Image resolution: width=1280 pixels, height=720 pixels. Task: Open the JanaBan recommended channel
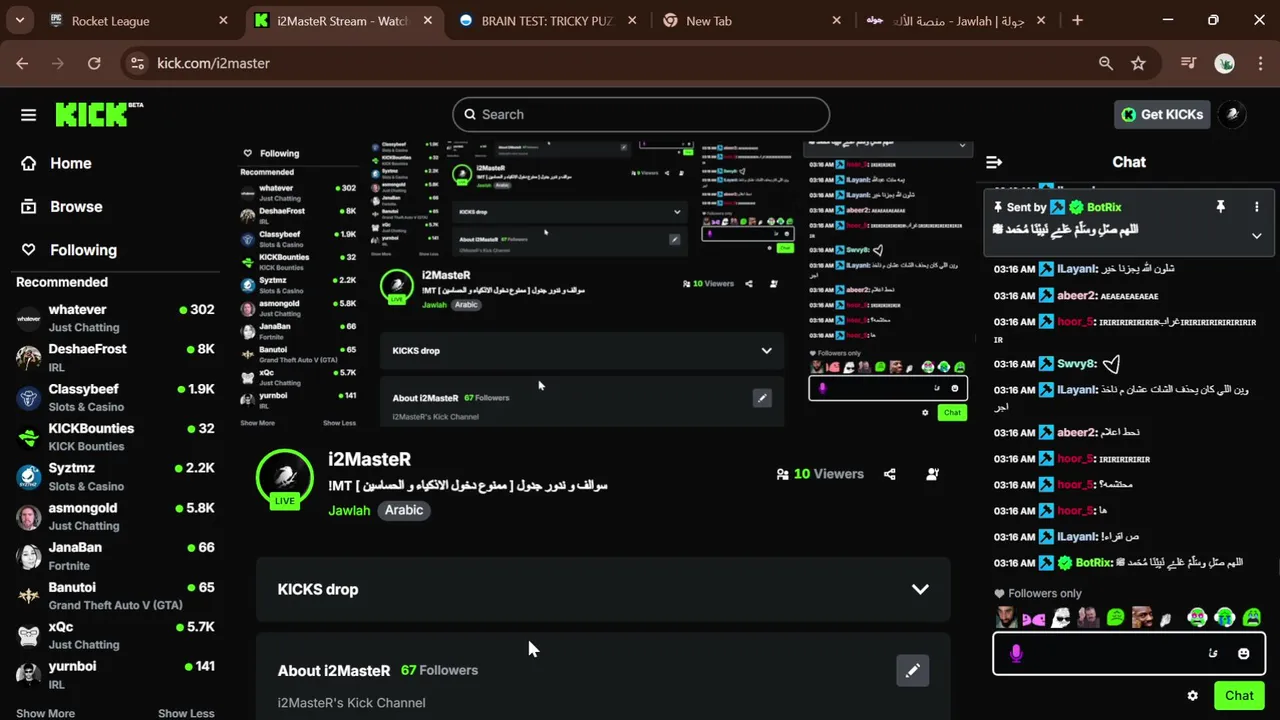coord(115,556)
